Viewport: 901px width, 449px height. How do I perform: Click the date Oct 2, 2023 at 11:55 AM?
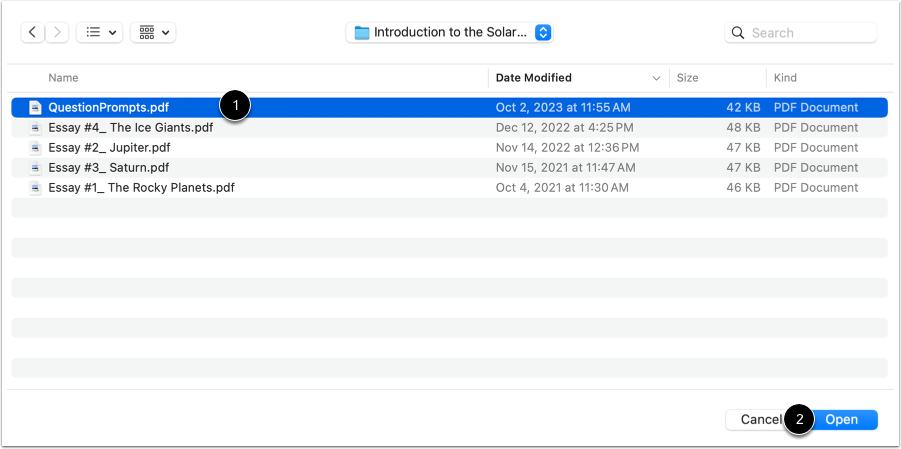click(x=563, y=108)
